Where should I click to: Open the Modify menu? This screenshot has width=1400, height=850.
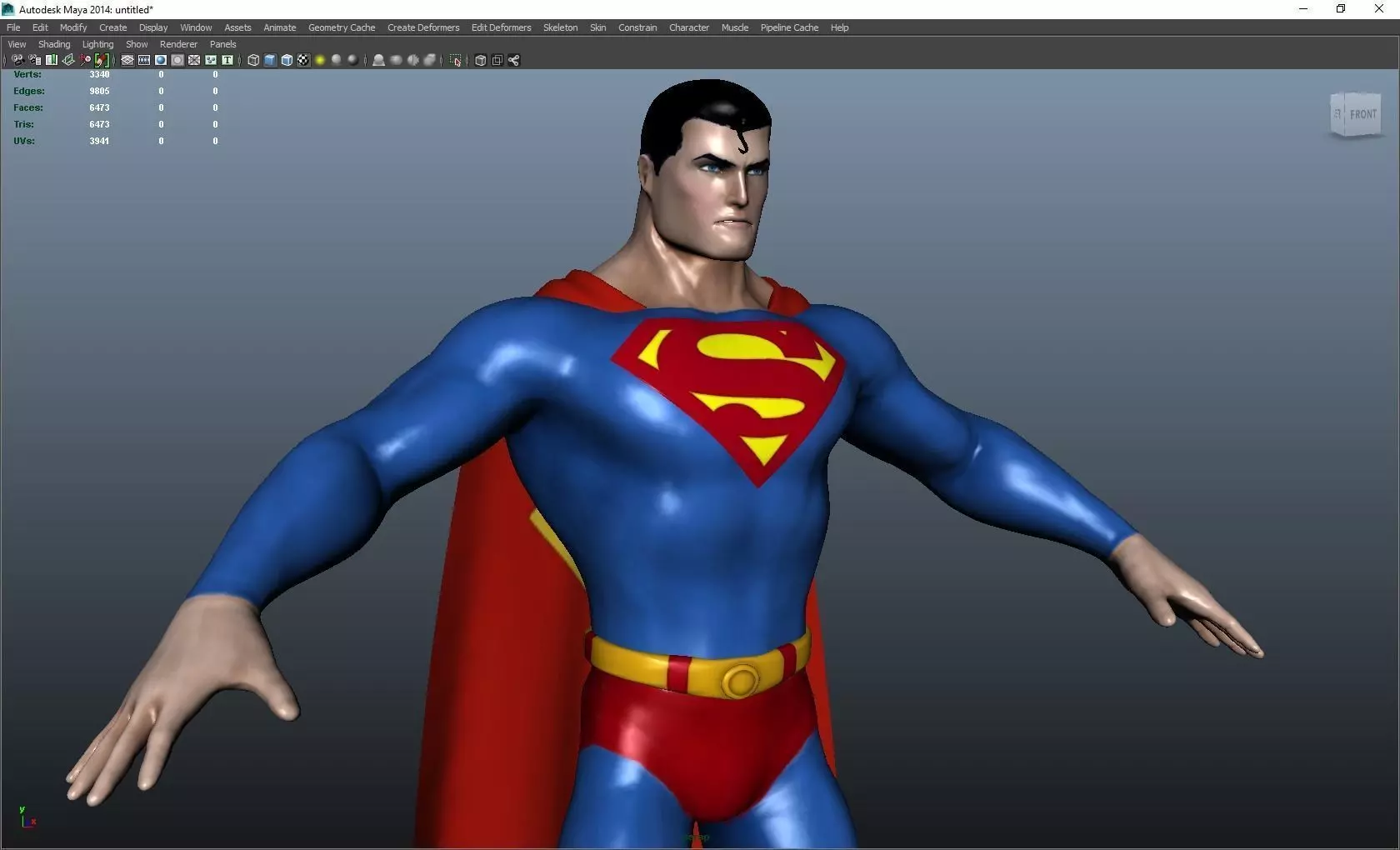[x=73, y=27]
